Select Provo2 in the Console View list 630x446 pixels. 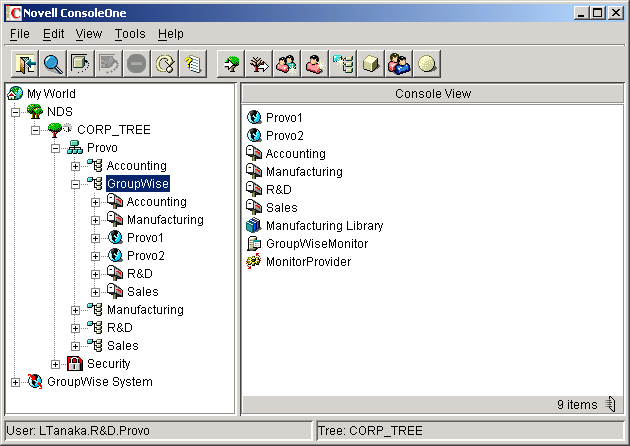click(x=284, y=135)
